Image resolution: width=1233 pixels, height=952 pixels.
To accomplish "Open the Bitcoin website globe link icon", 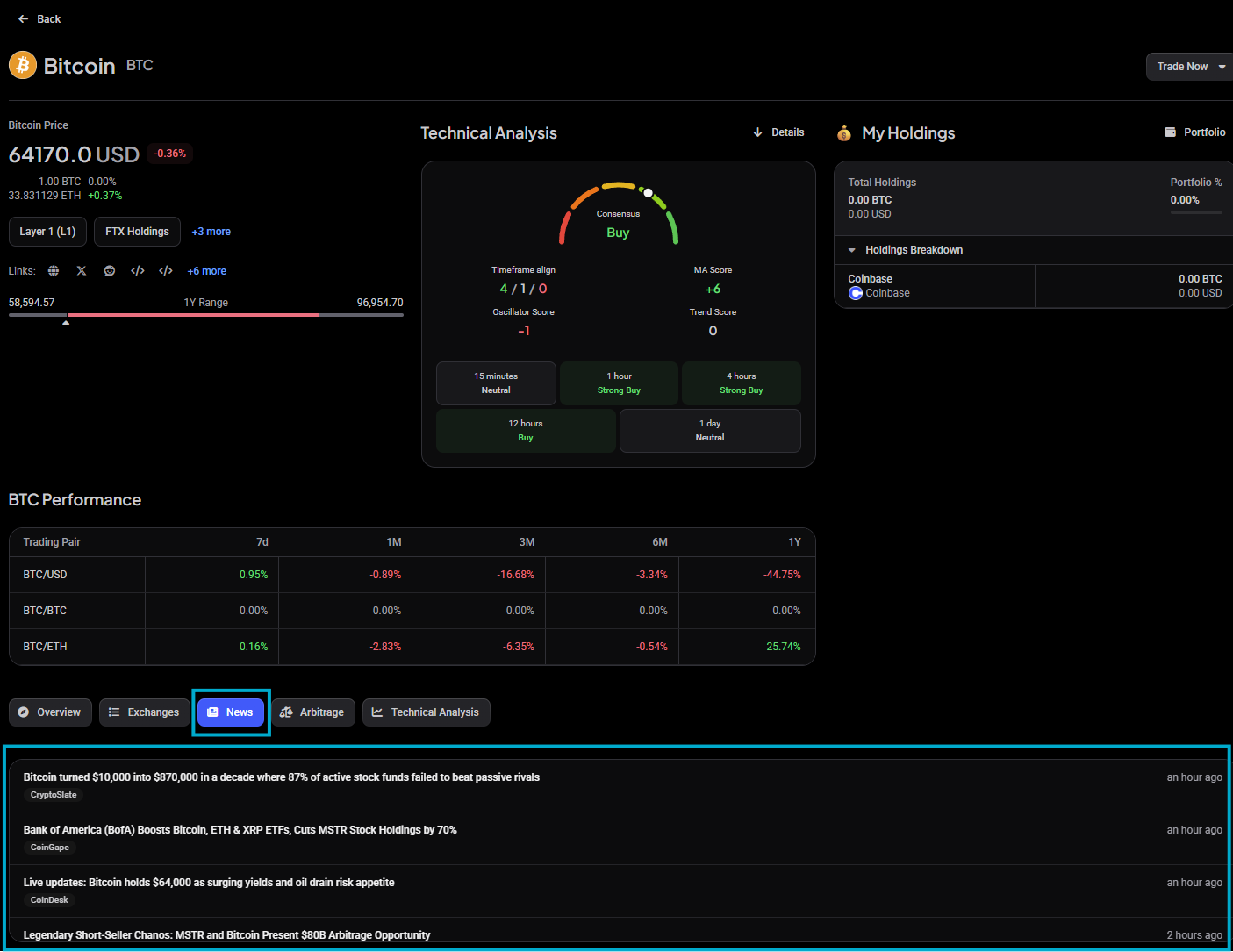I will click(x=54, y=271).
